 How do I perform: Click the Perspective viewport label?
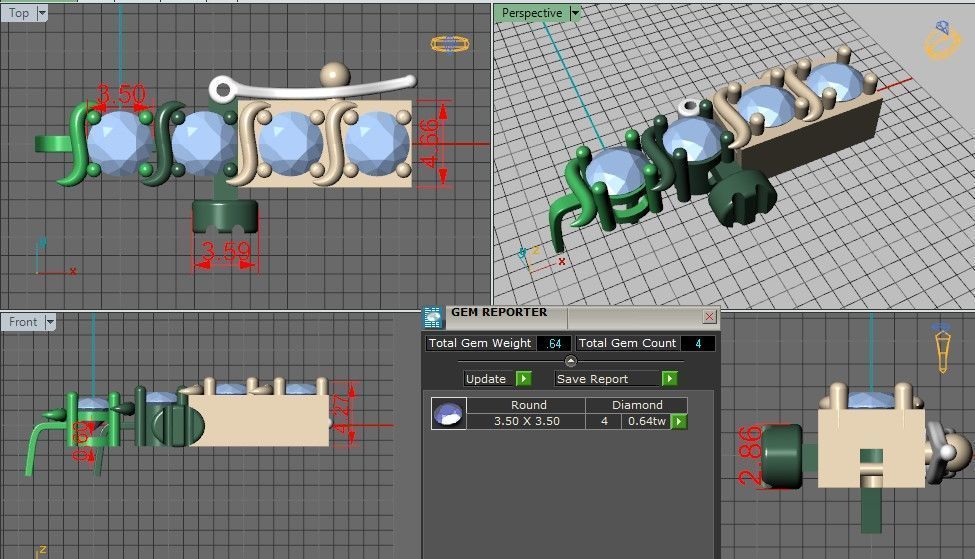pos(532,13)
